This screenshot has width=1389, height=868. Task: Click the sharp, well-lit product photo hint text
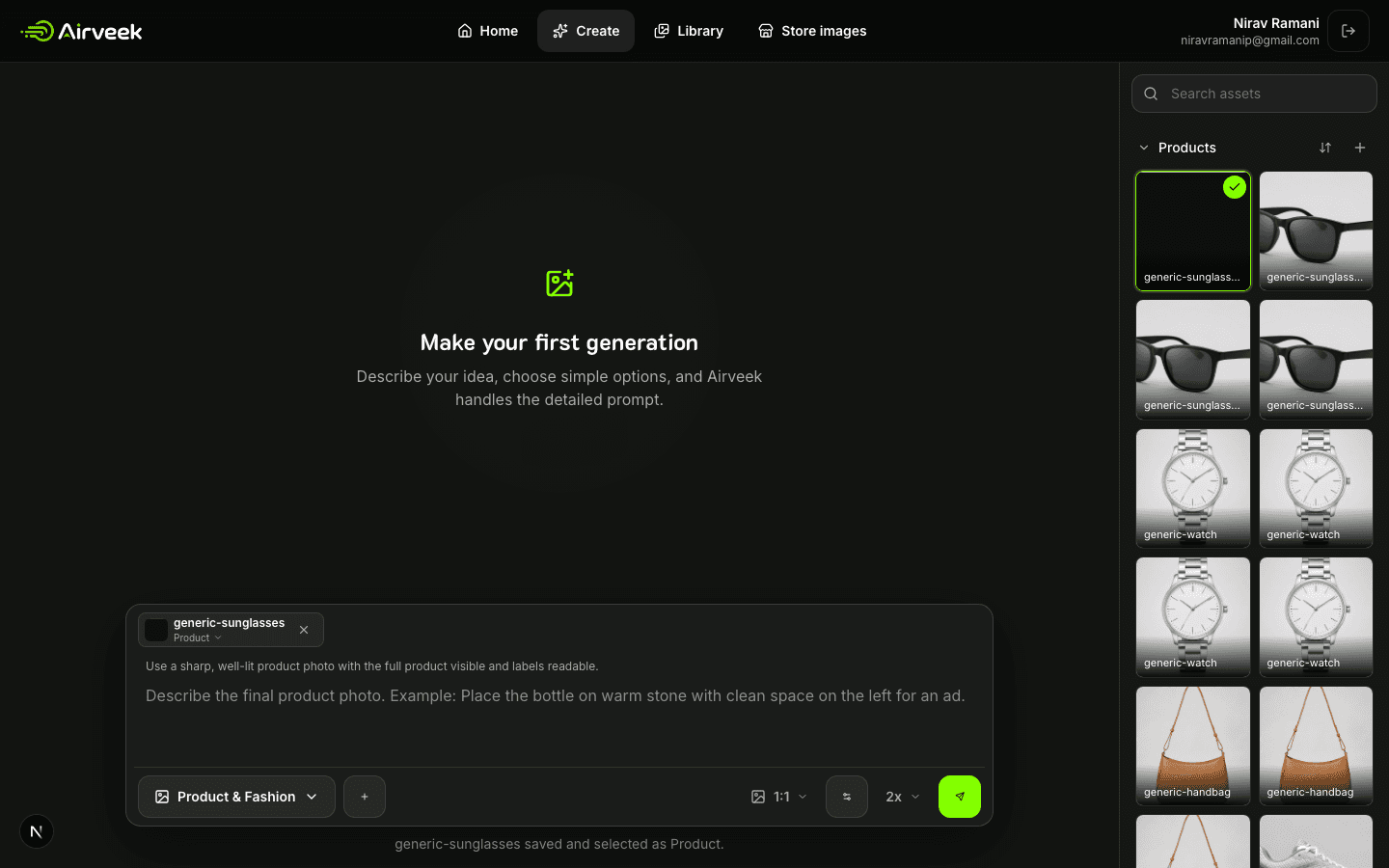click(372, 666)
